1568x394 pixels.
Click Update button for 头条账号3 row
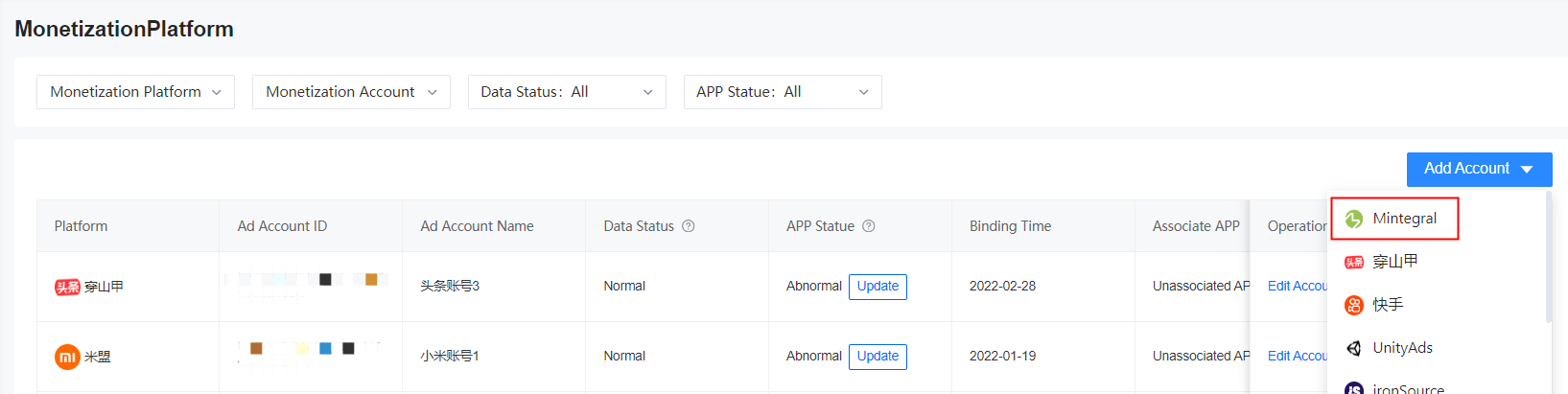tap(878, 287)
